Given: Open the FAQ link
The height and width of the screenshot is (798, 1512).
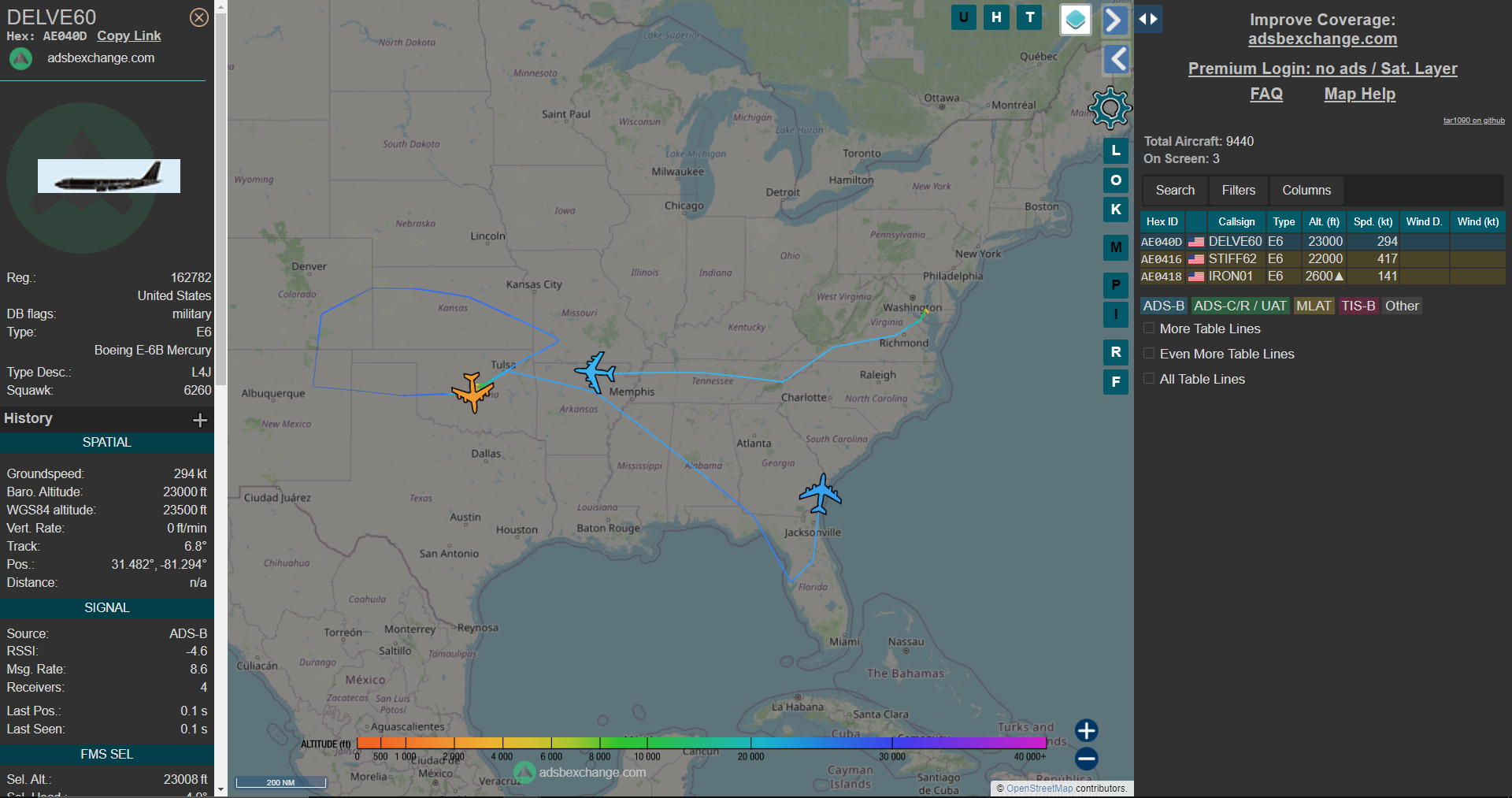Looking at the screenshot, I should point(1266,94).
